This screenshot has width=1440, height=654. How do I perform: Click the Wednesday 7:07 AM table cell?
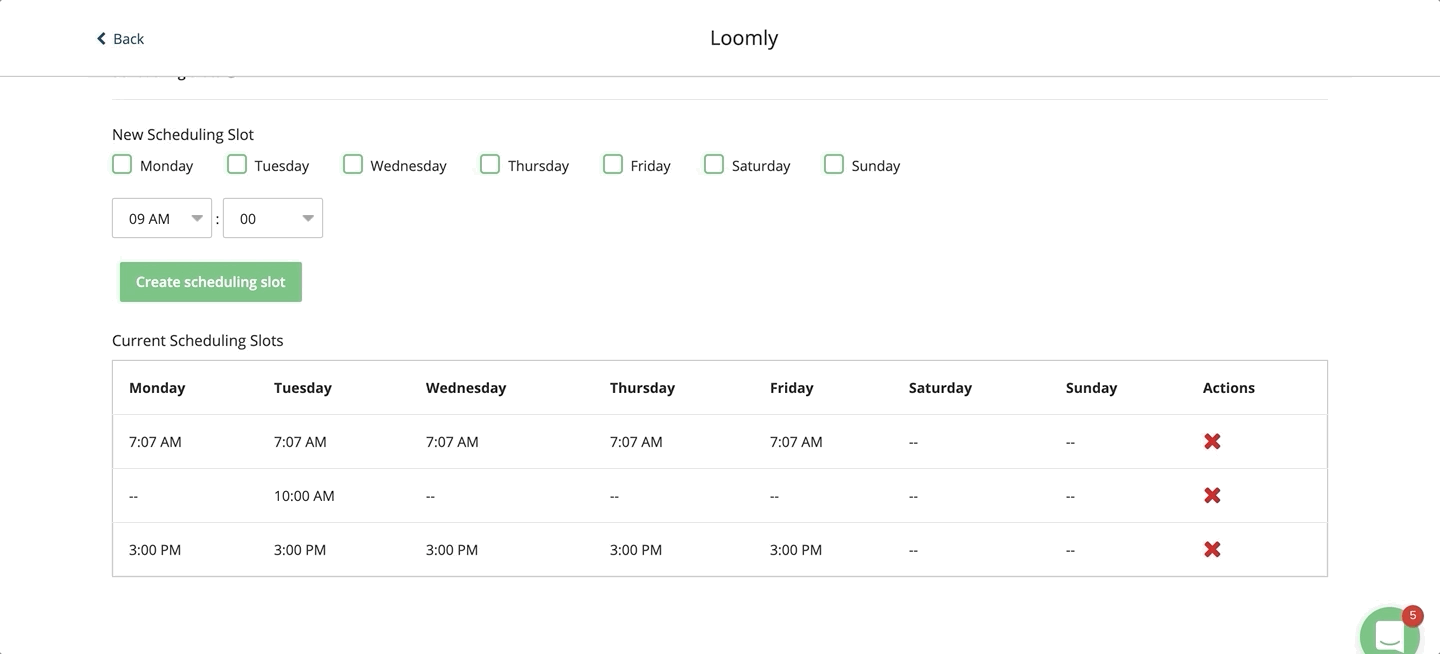[x=452, y=441]
